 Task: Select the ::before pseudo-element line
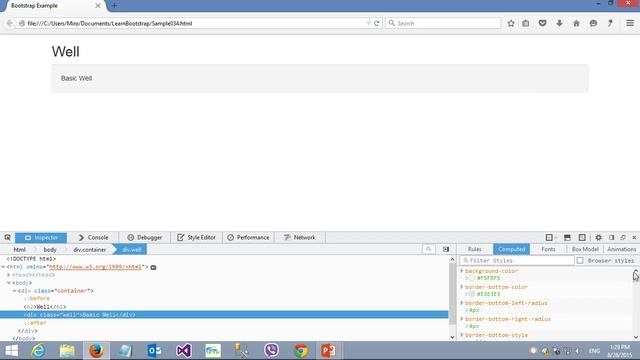37,299
